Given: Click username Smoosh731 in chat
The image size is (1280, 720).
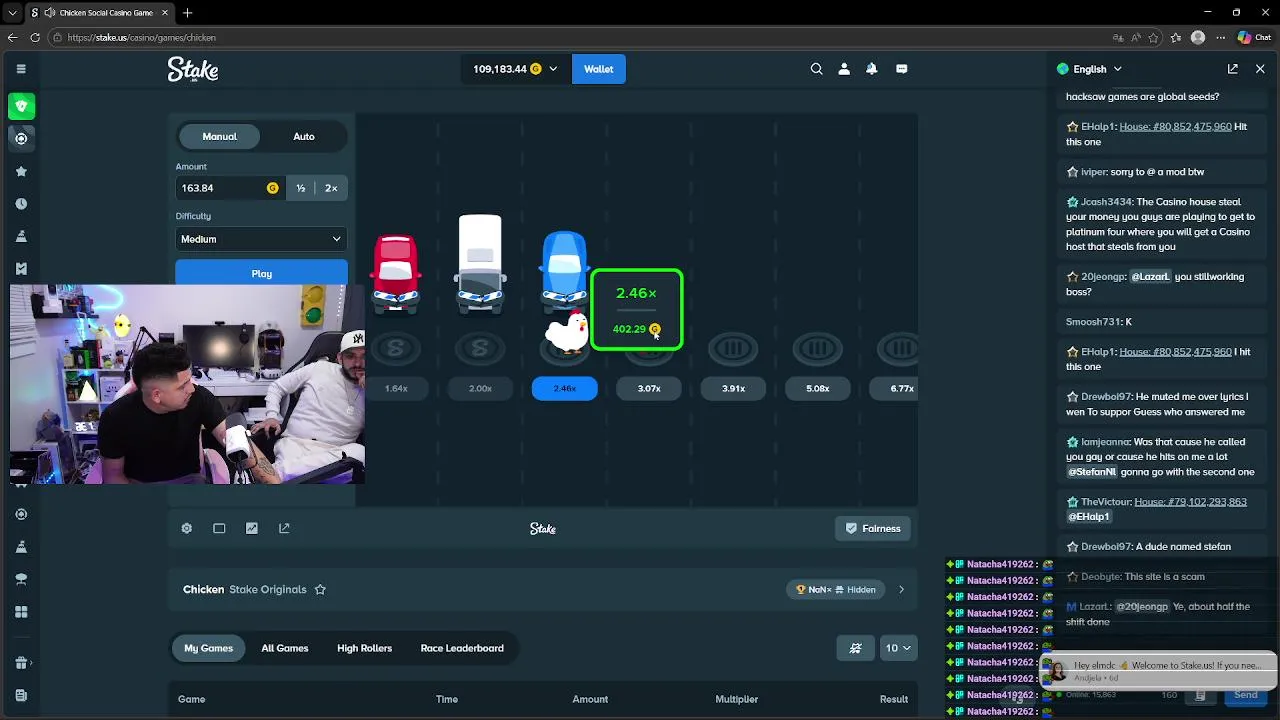Looking at the screenshot, I should [1094, 322].
